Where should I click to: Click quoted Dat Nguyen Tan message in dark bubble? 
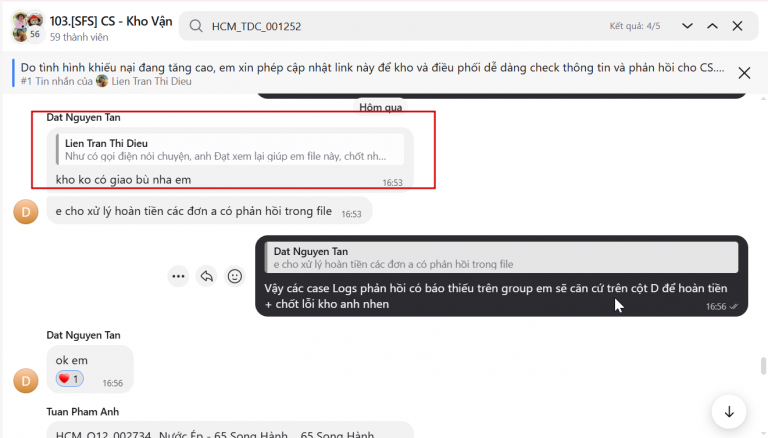point(502,257)
